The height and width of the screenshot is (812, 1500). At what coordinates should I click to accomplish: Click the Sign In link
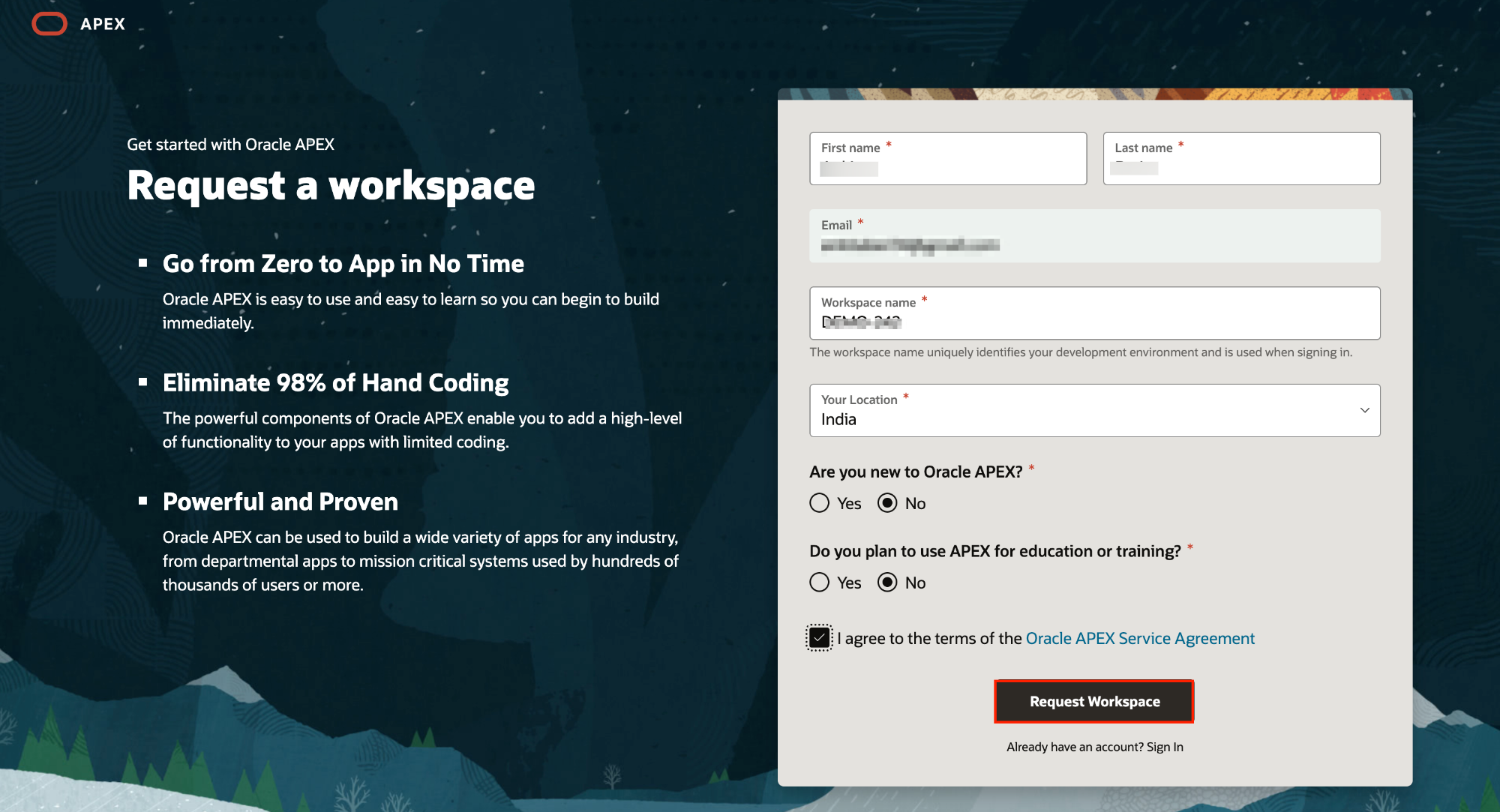coord(1165,747)
